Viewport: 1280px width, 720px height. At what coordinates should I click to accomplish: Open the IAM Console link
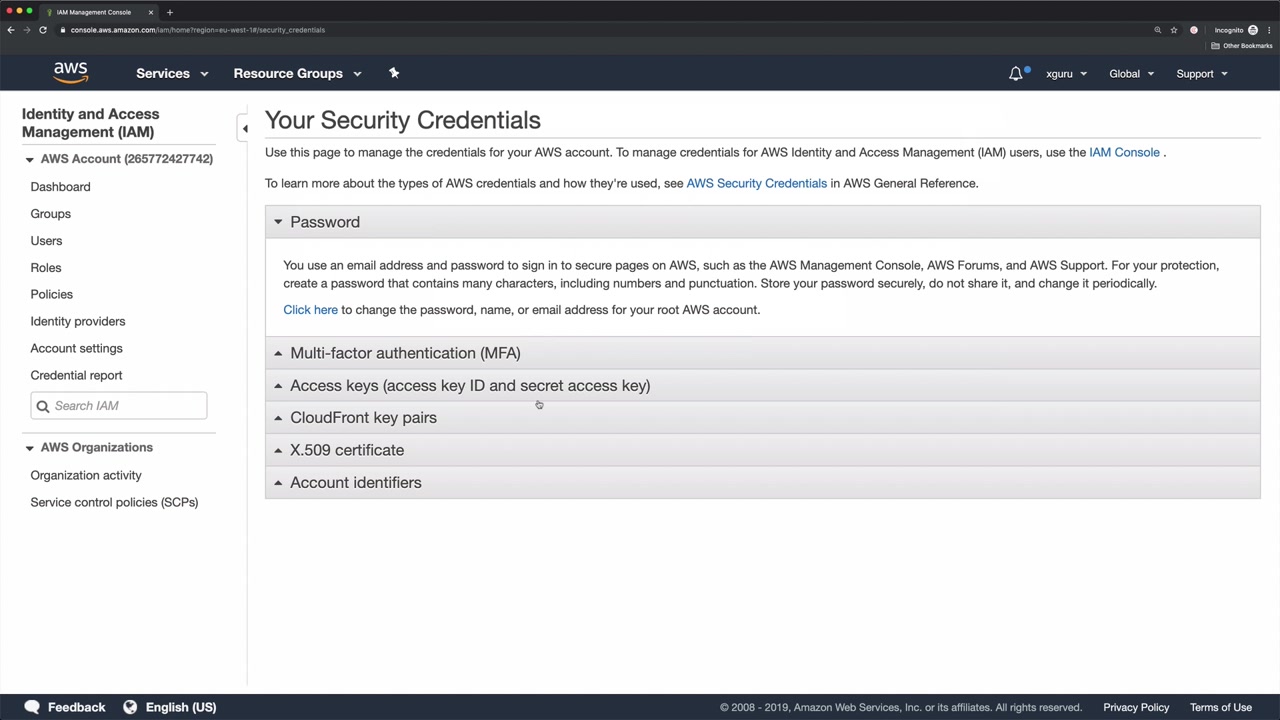tap(1124, 152)
